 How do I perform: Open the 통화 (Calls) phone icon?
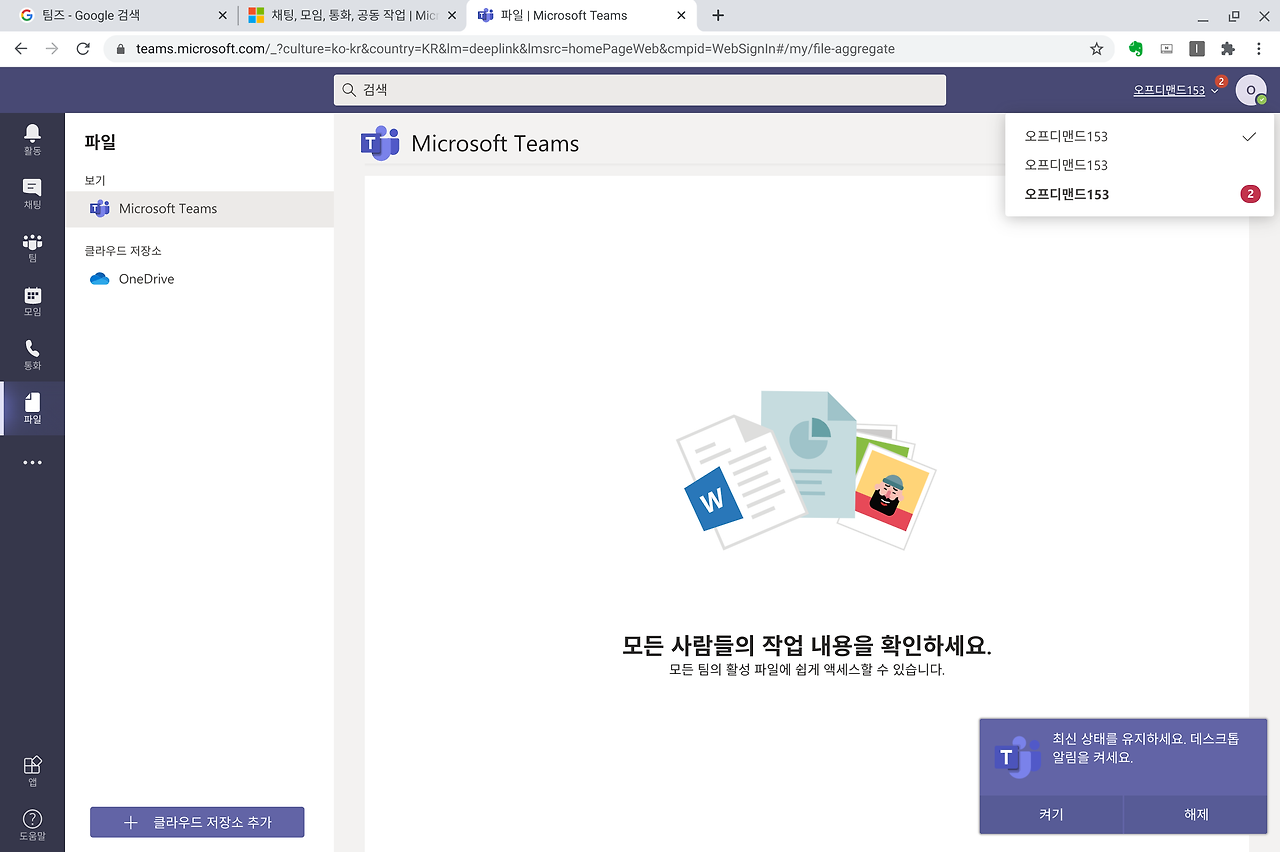pos(32,355)
